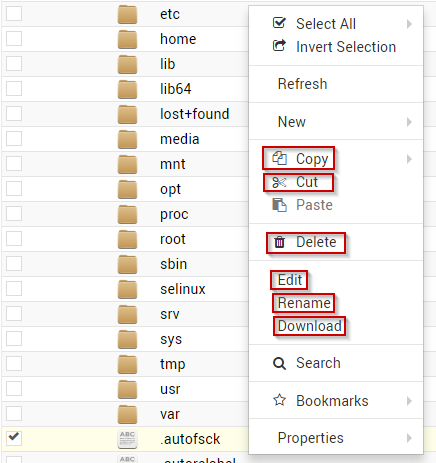436x463 pixels.
Task: Choose Refresh from the context menu
Action: coord(303,84)
